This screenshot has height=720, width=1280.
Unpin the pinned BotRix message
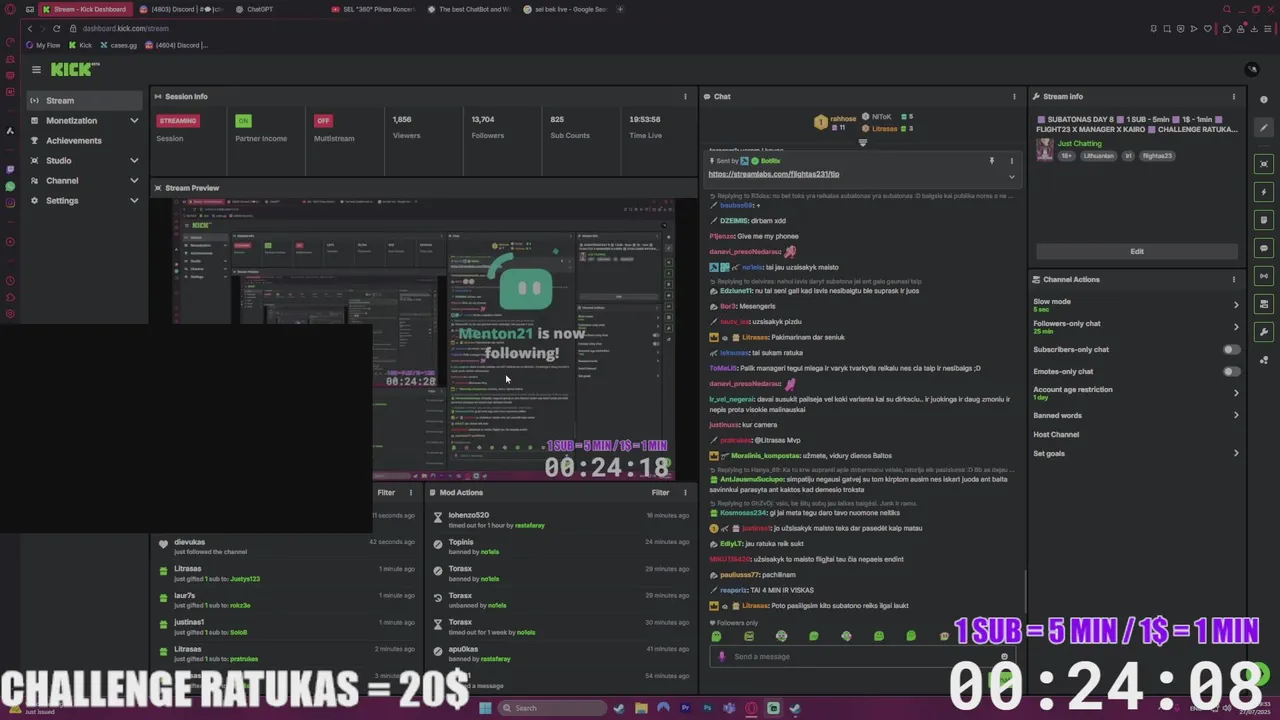pyautogui.click(x=992, y=160)
